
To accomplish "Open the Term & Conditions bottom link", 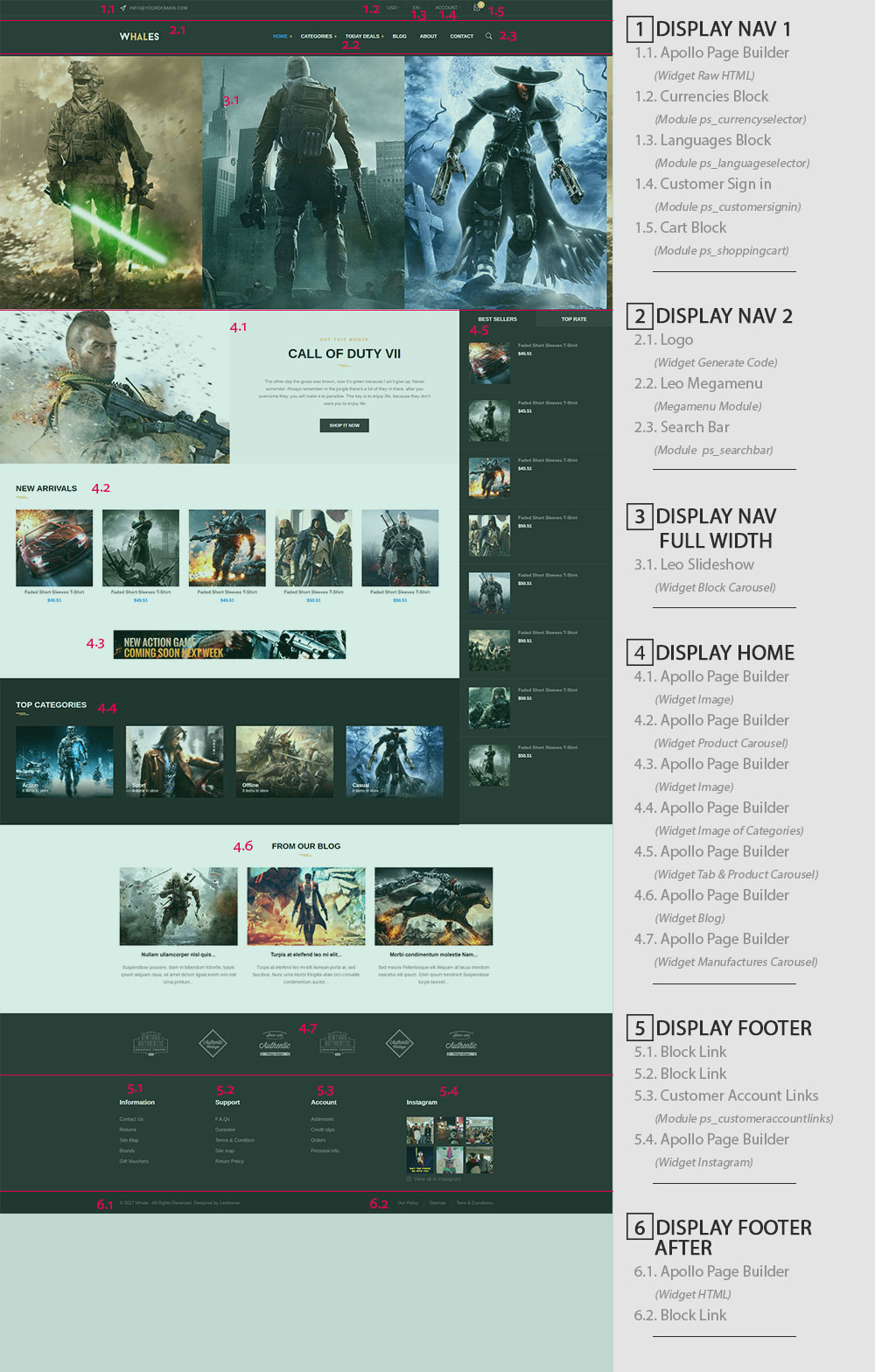I will [x=474, y=1203].
